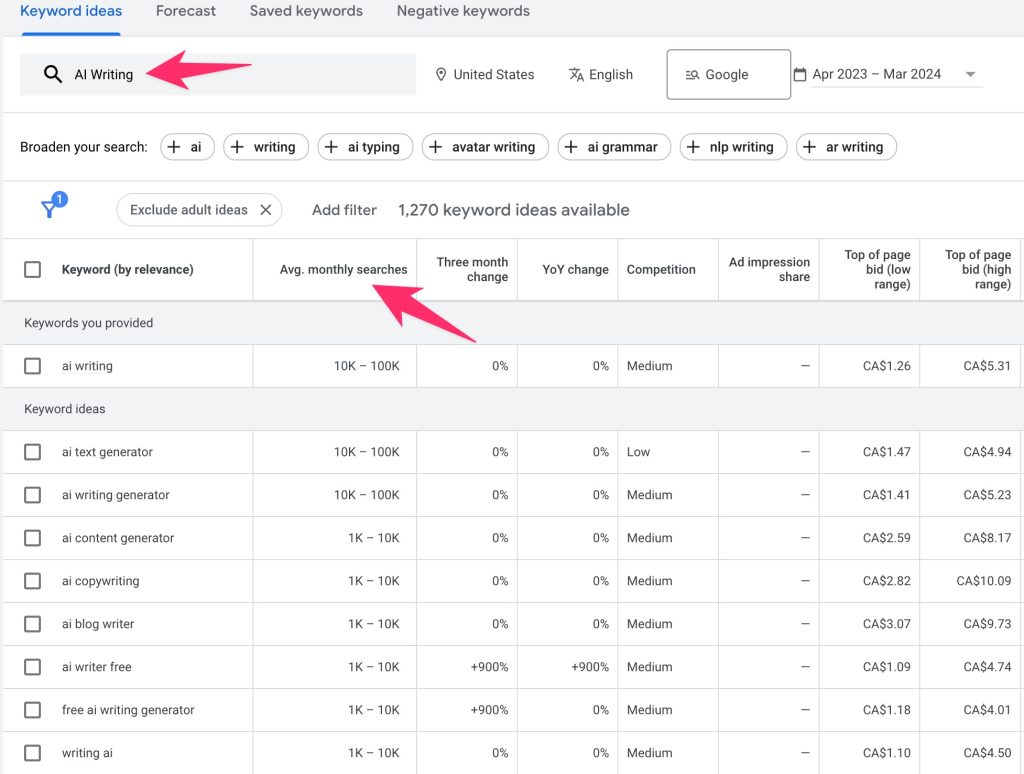Viewport: 1024px width, 774px height.
Task: Add 'ai typing' plus icon chip
Action: click(x=332, y=147)
